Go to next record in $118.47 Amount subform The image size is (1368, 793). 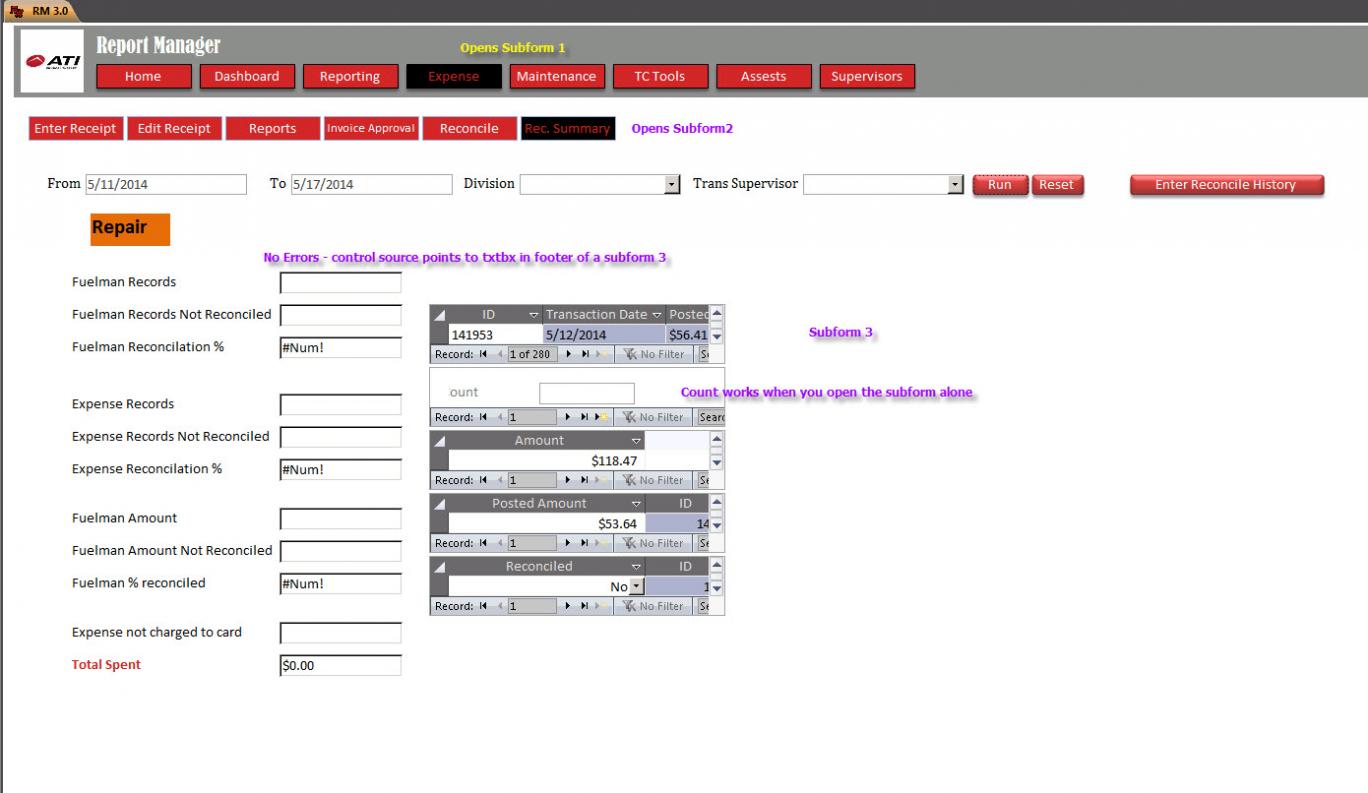(x=570, y=480)
